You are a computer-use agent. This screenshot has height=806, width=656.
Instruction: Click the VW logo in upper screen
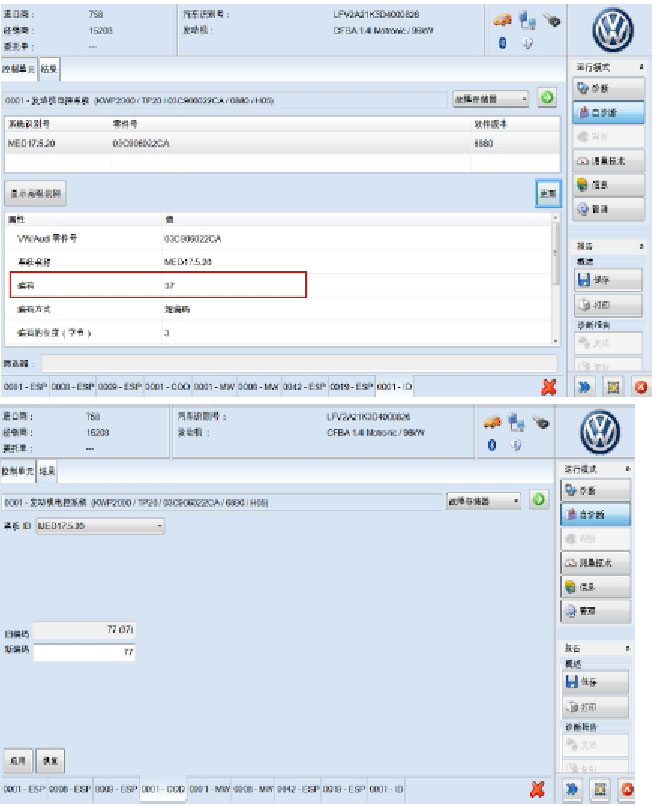tap(612, 30)
